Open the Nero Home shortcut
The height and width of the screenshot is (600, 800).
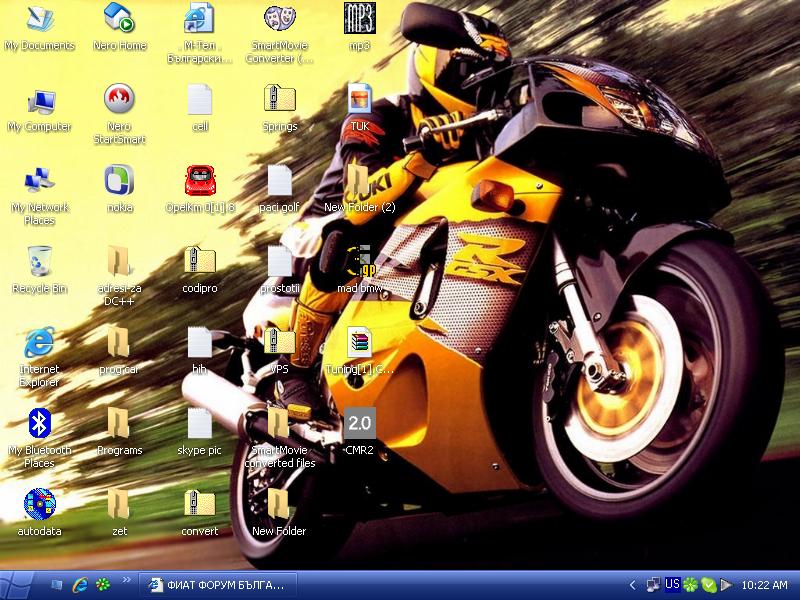[119, 18]
